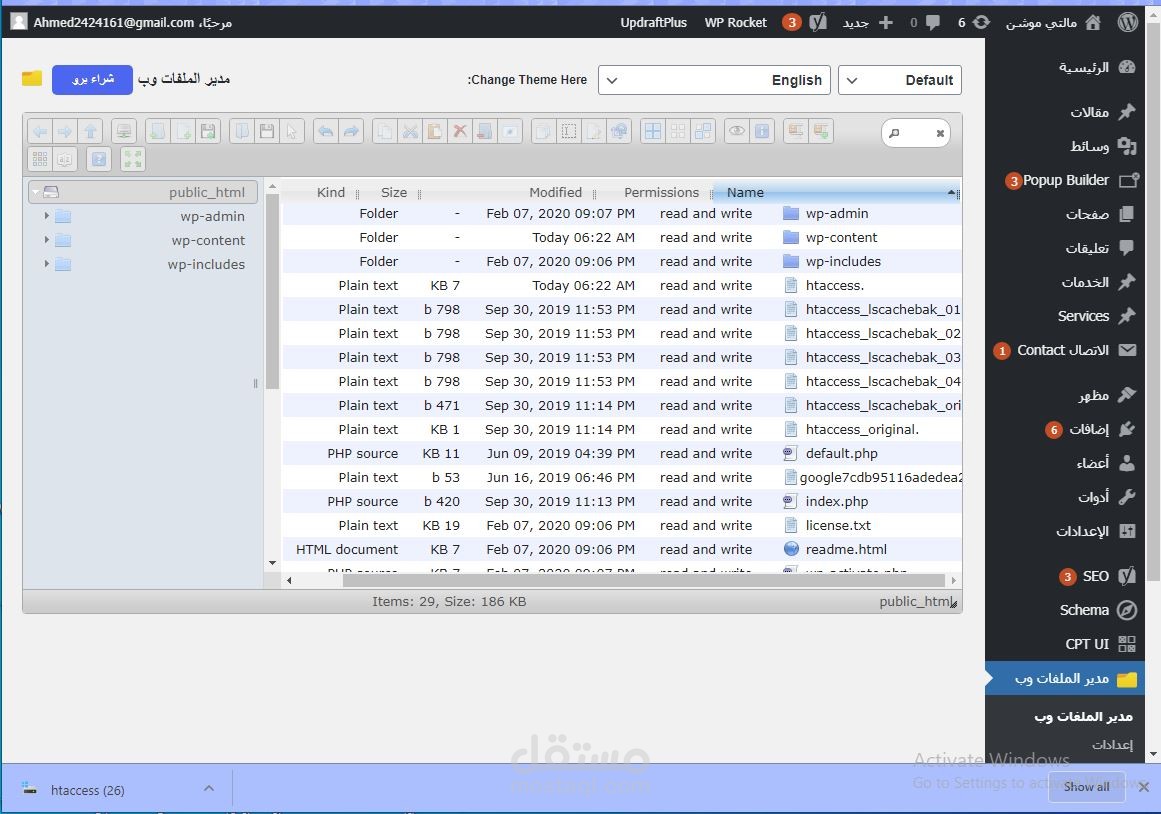Viewport: 1161px width, 814px height.
Task: Click the Rename text-cursor icon
Action: tap(569, 132)
